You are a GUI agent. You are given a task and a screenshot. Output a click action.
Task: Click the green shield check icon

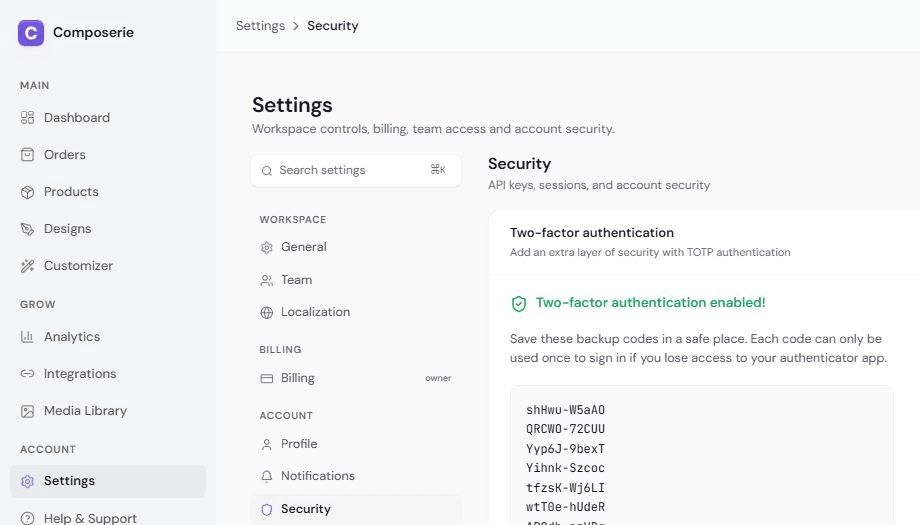[519, 303]
